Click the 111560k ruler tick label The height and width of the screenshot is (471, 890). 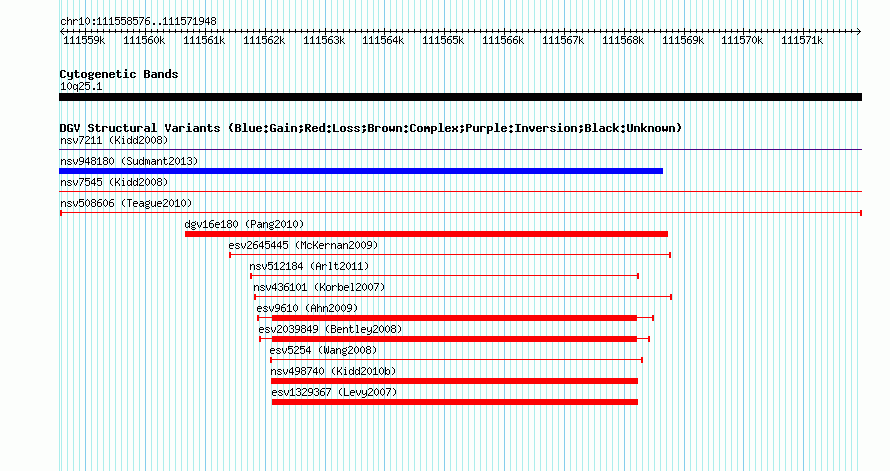click(144, 40)
